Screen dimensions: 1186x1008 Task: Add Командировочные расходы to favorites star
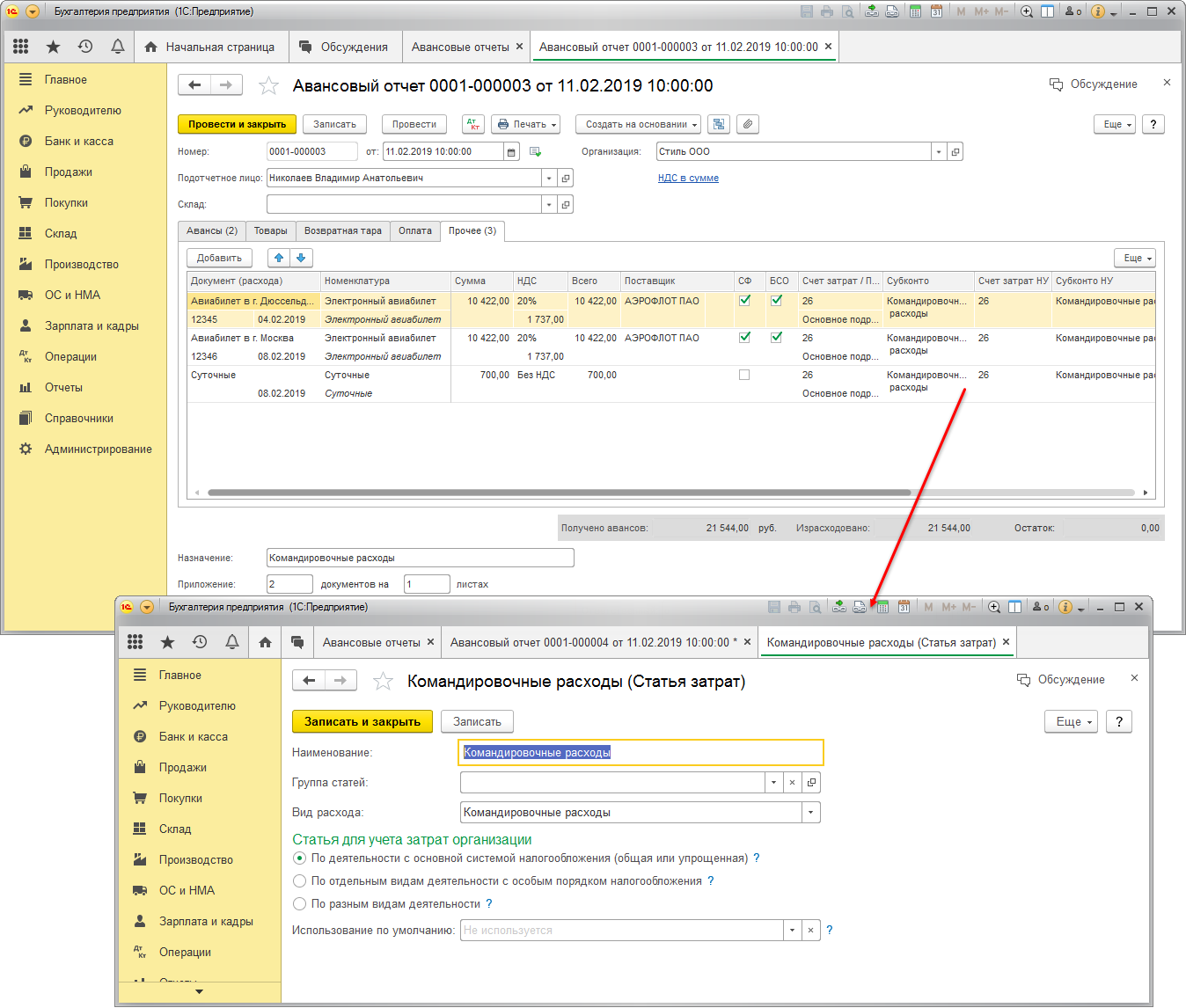pos(383,681)
